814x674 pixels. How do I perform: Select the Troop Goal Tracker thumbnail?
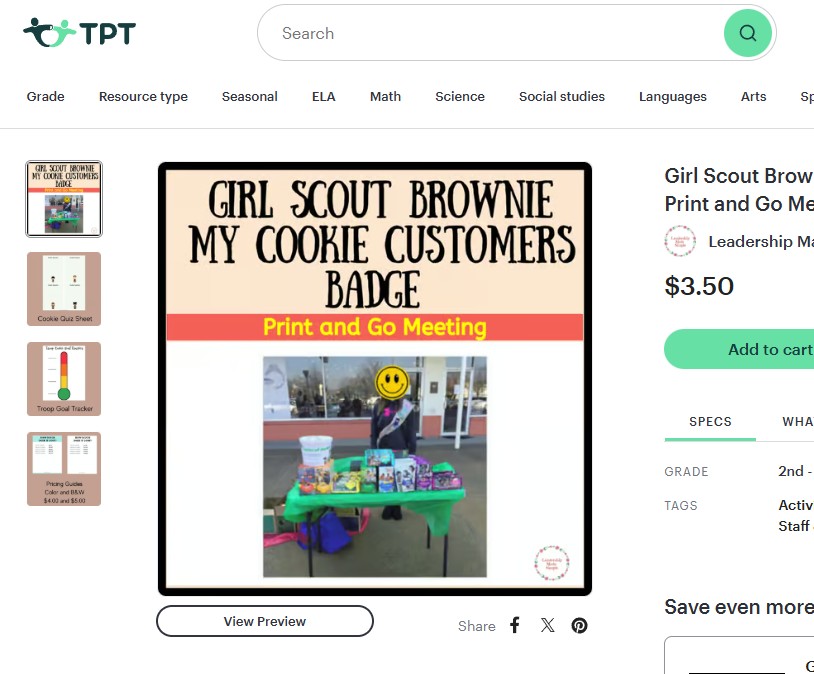point(64,379)
